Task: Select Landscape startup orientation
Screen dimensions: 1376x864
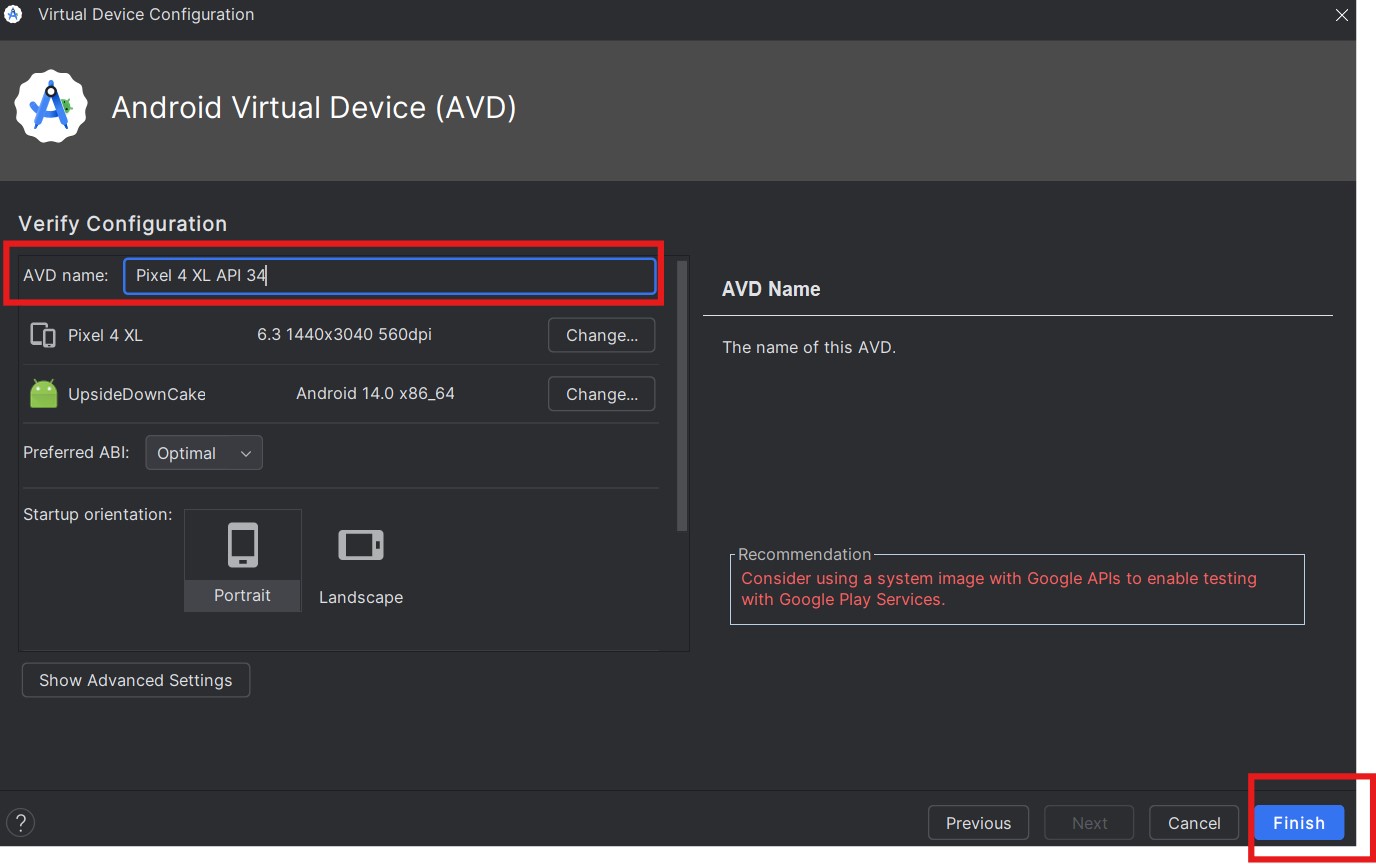Action: coord(361,563)
